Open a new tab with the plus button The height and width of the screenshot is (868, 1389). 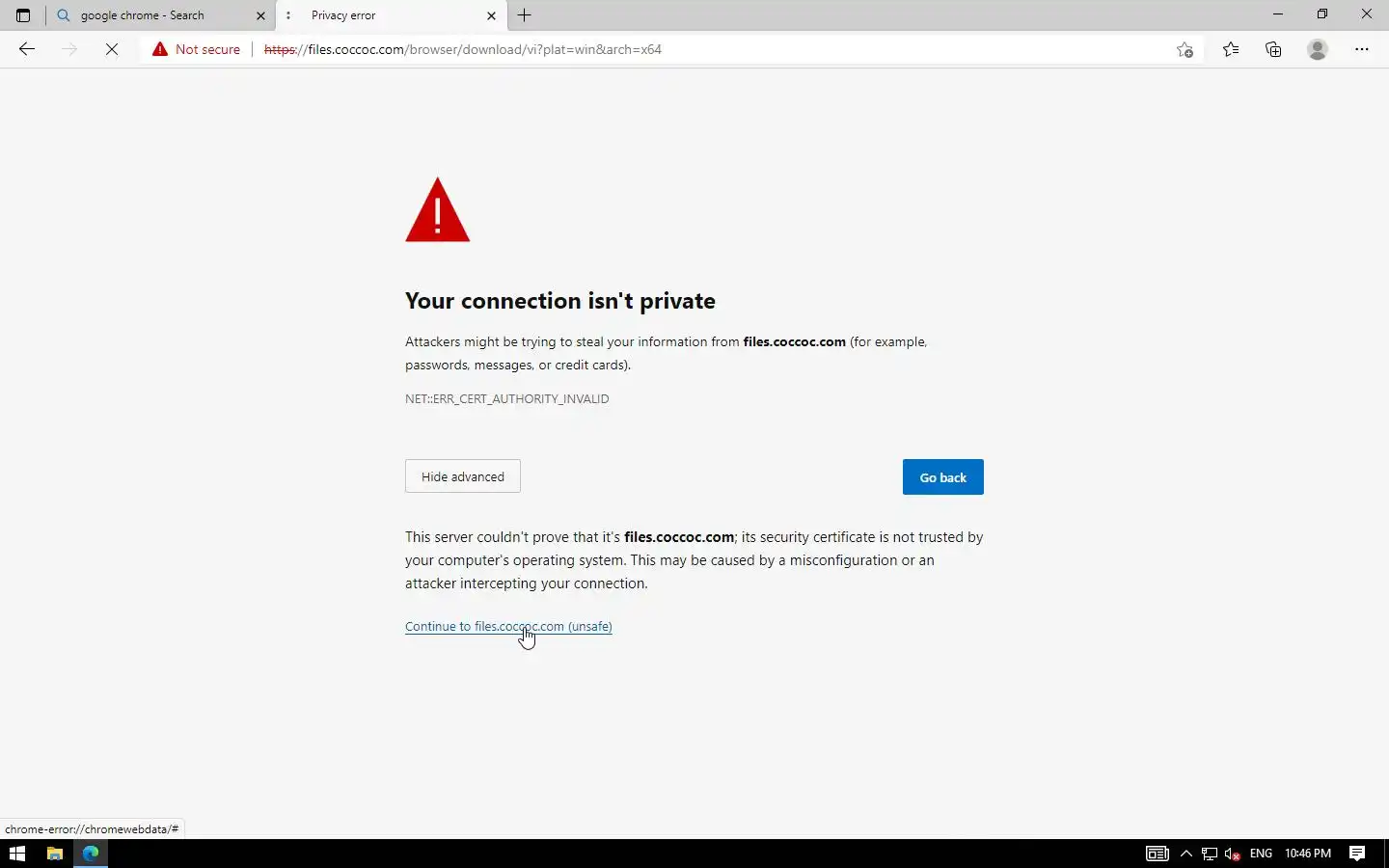pyautogui.click(x=525, y=15)
